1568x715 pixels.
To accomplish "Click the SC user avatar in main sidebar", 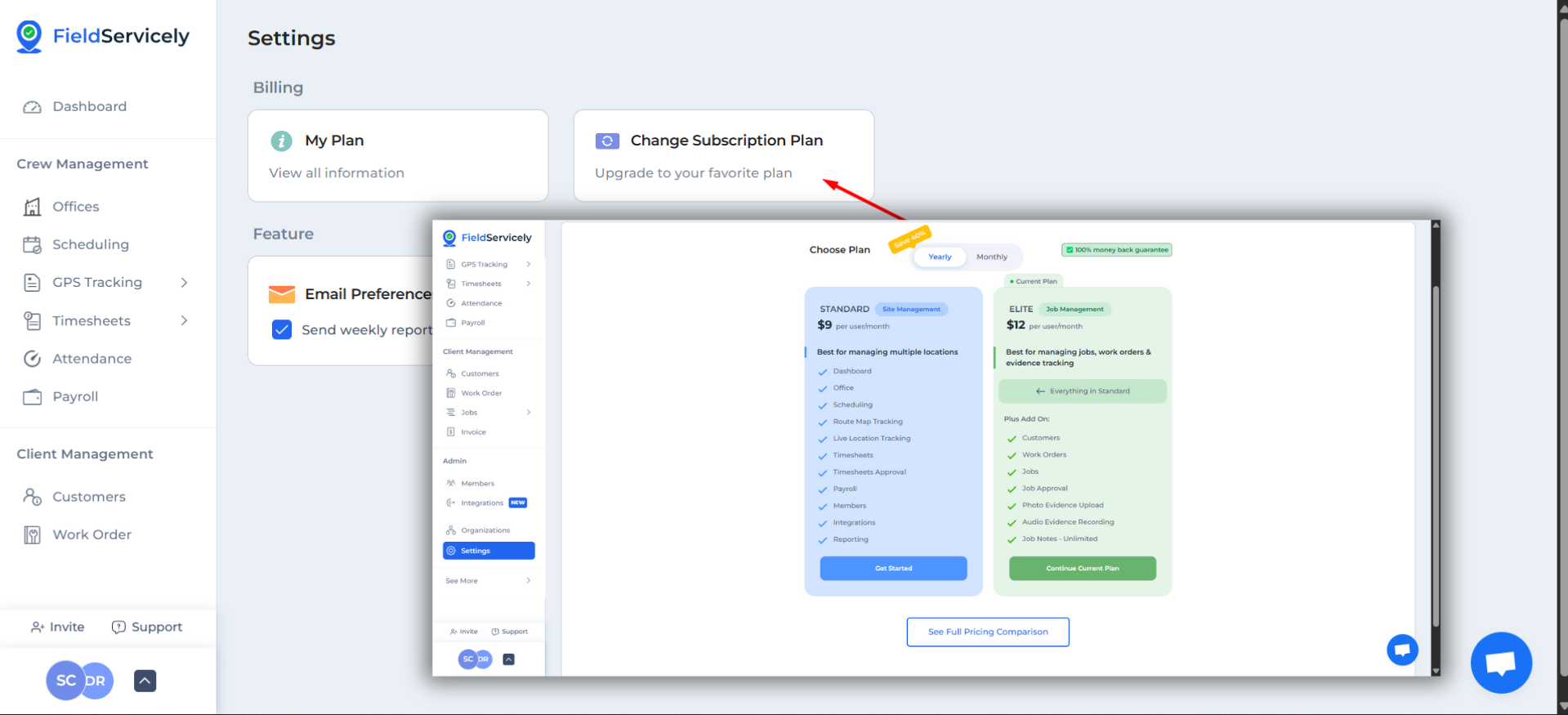I will pos(65,681).
